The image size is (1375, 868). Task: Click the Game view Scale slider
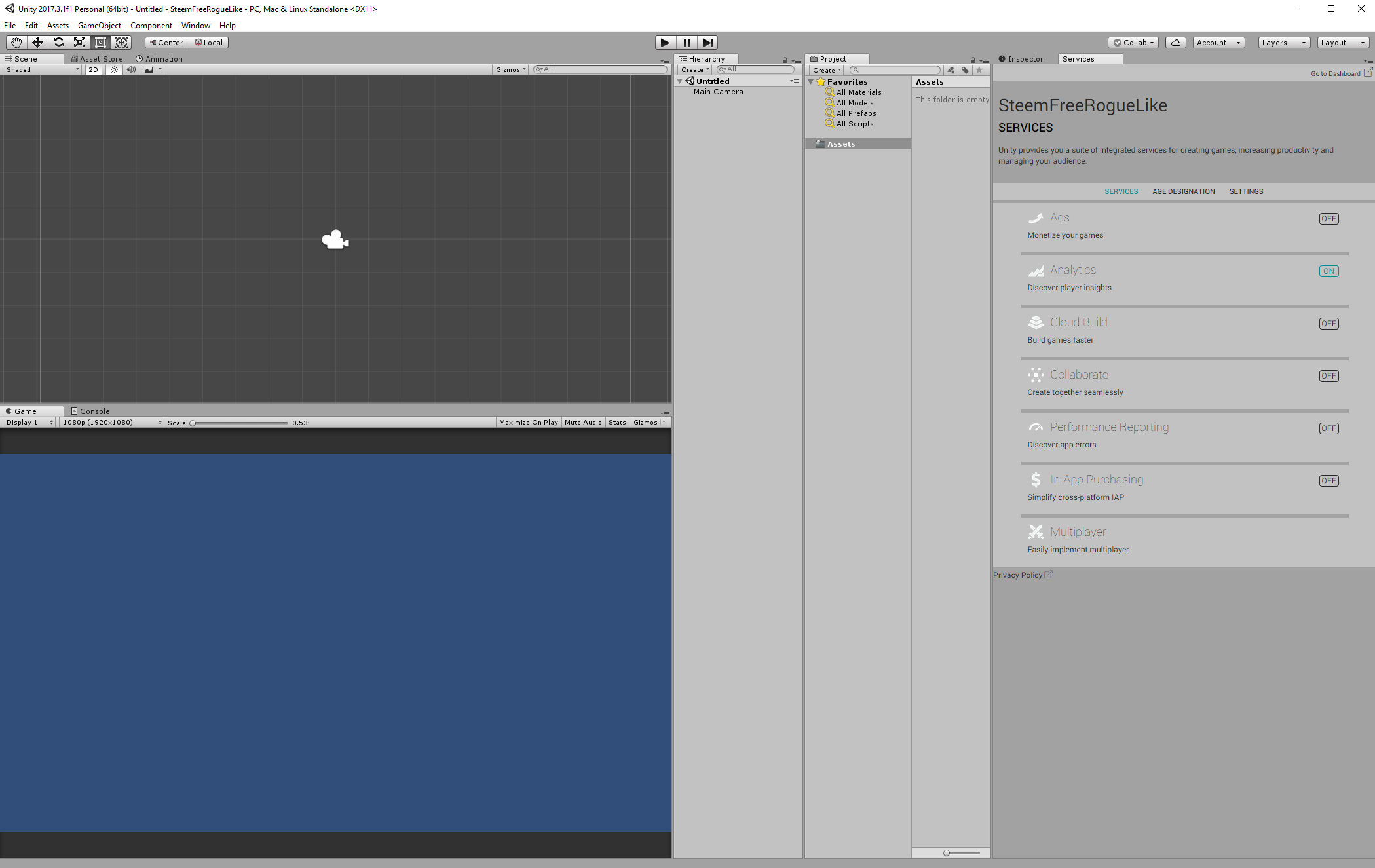coord(240,423)
